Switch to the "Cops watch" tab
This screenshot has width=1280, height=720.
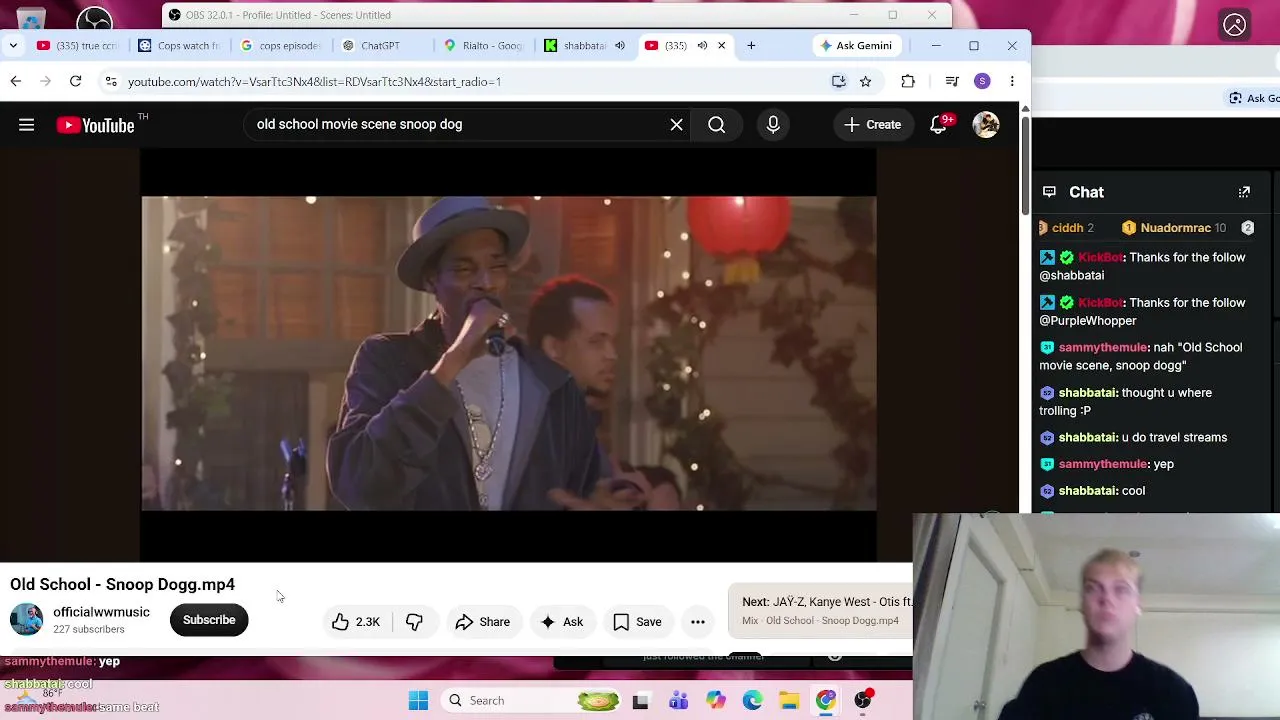180,45
